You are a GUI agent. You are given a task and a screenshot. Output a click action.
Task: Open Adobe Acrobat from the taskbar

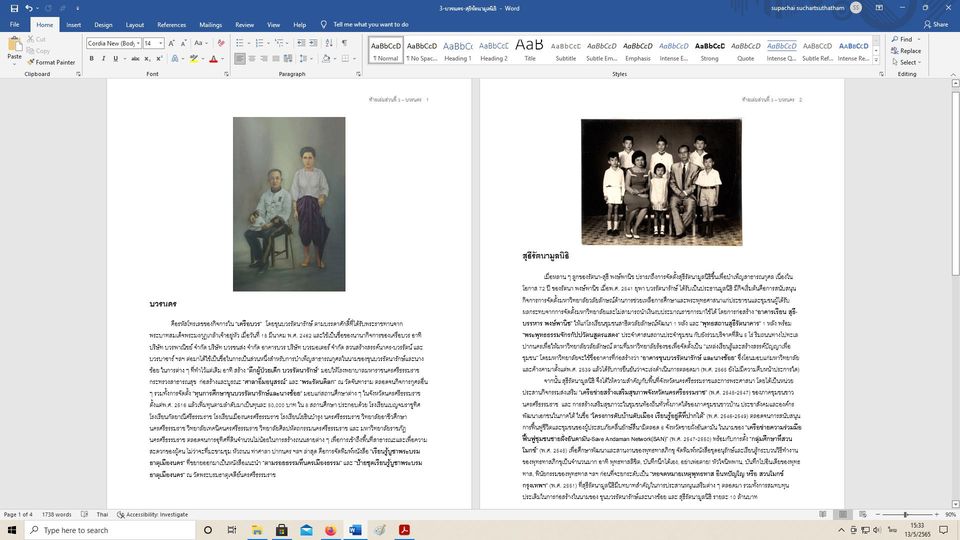coord(404,530)
